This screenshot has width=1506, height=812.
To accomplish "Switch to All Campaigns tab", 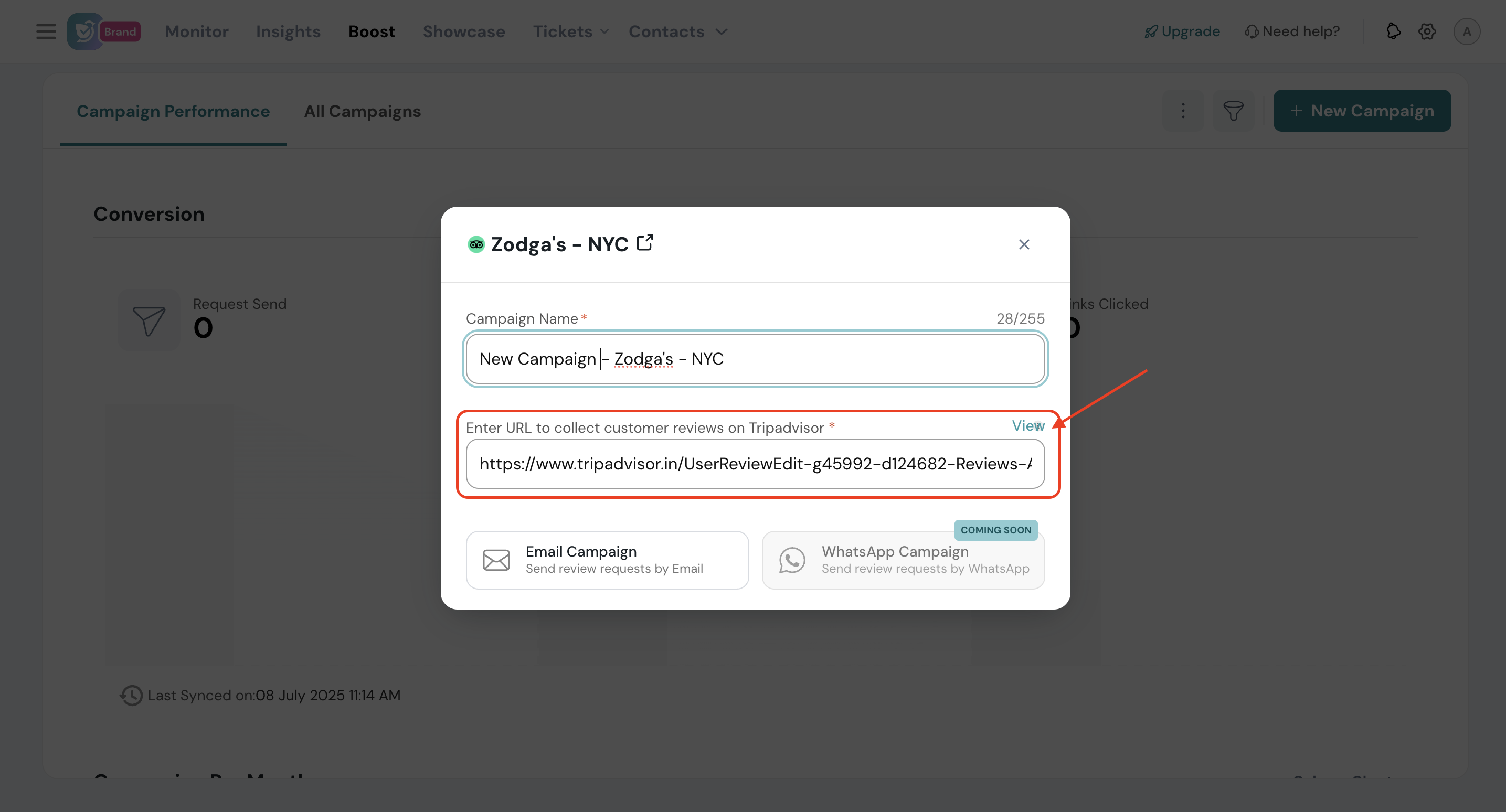I will (x=362, y=111).
